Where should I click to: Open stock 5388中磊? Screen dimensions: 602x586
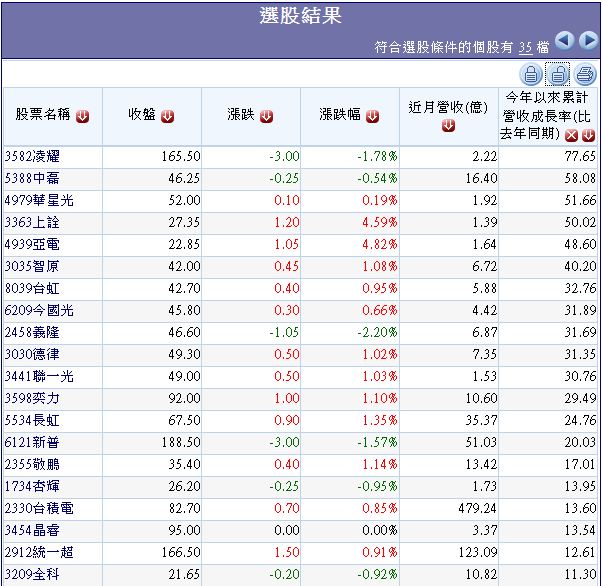32,179
